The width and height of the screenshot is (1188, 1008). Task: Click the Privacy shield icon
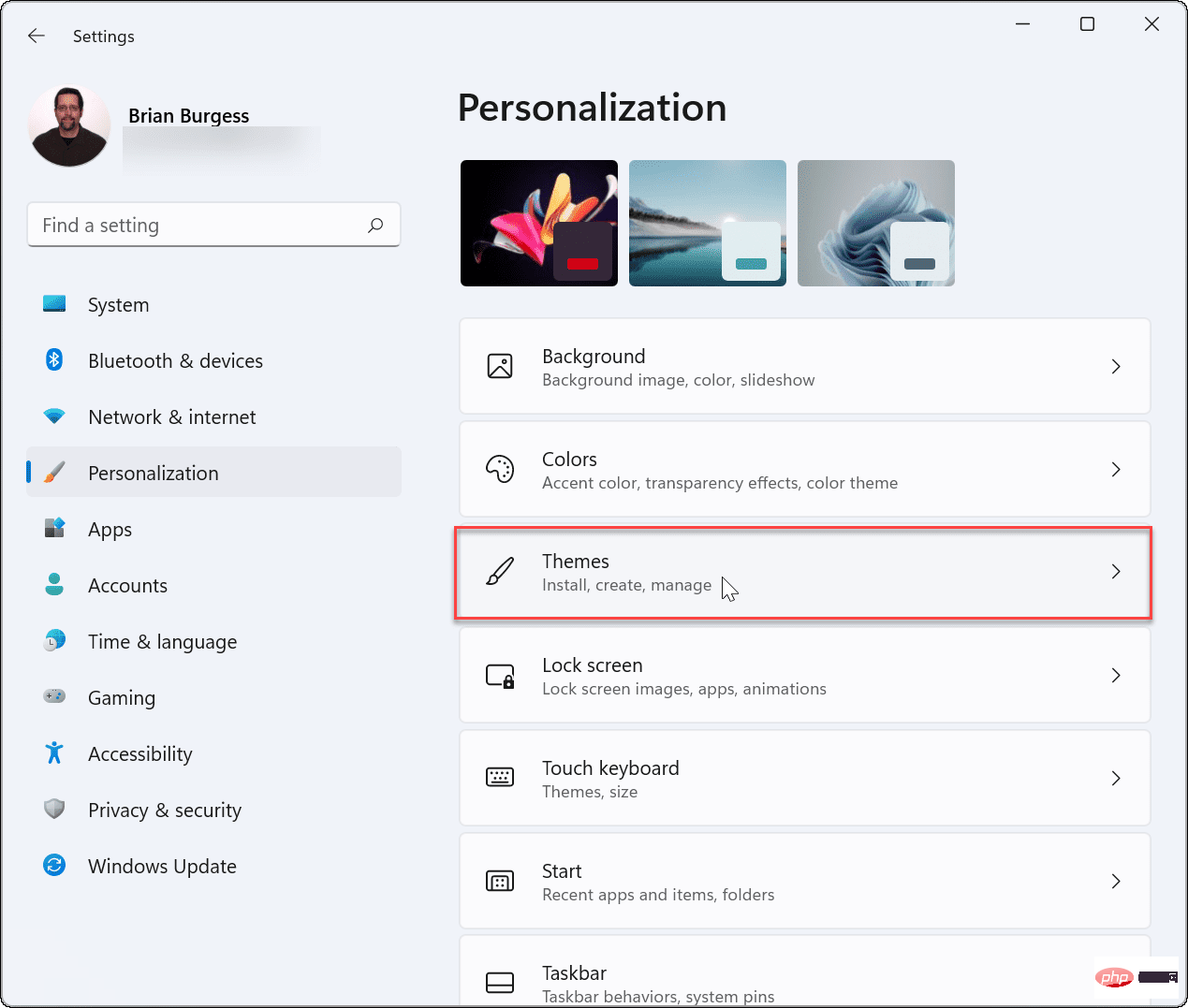[54, 809]
